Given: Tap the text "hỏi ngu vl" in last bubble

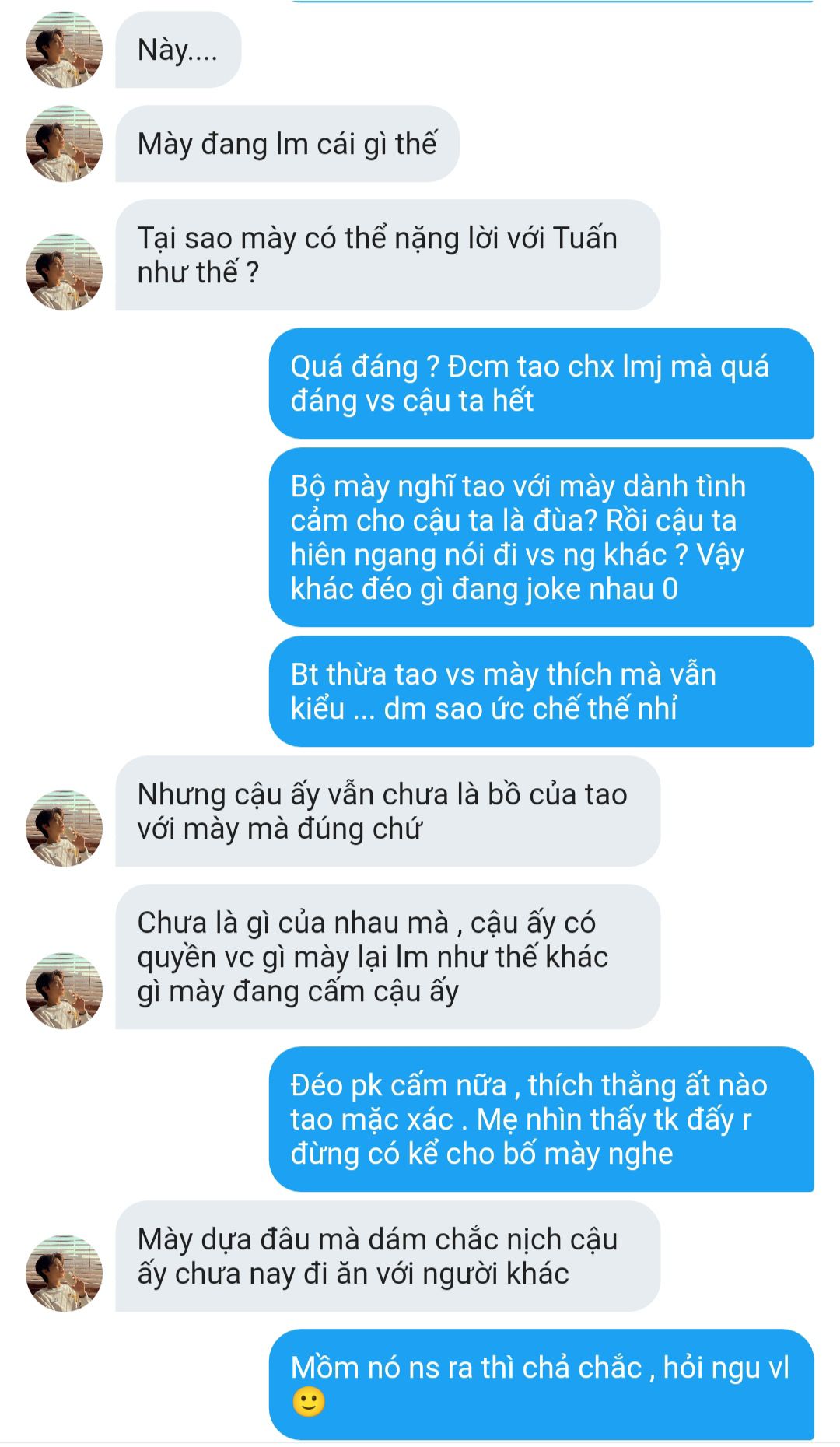Looking at the screenshot, I should pyautogui.click(x=726, y=1368).
